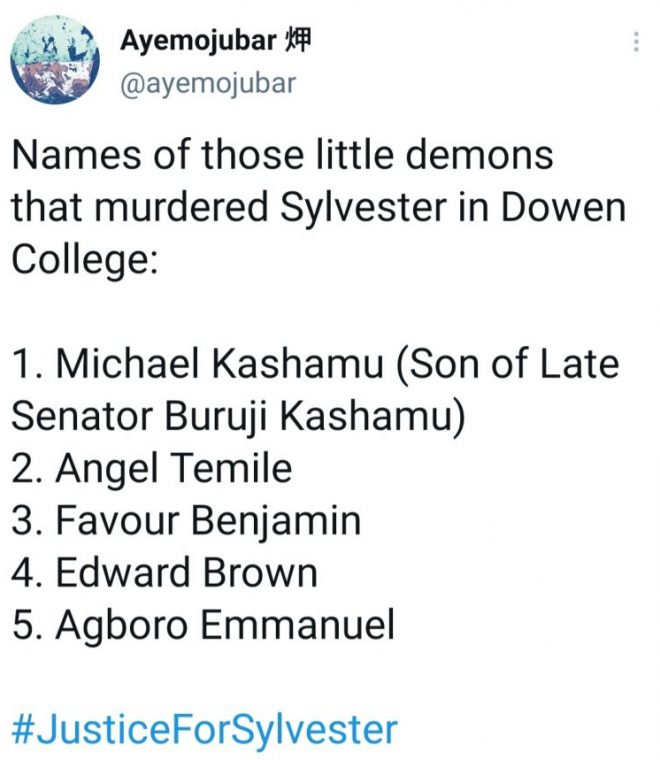Click the @ayemojubar handle
The height and width of the screenshot is (760, 660).
pyautogui.click(x=208, y=83)
